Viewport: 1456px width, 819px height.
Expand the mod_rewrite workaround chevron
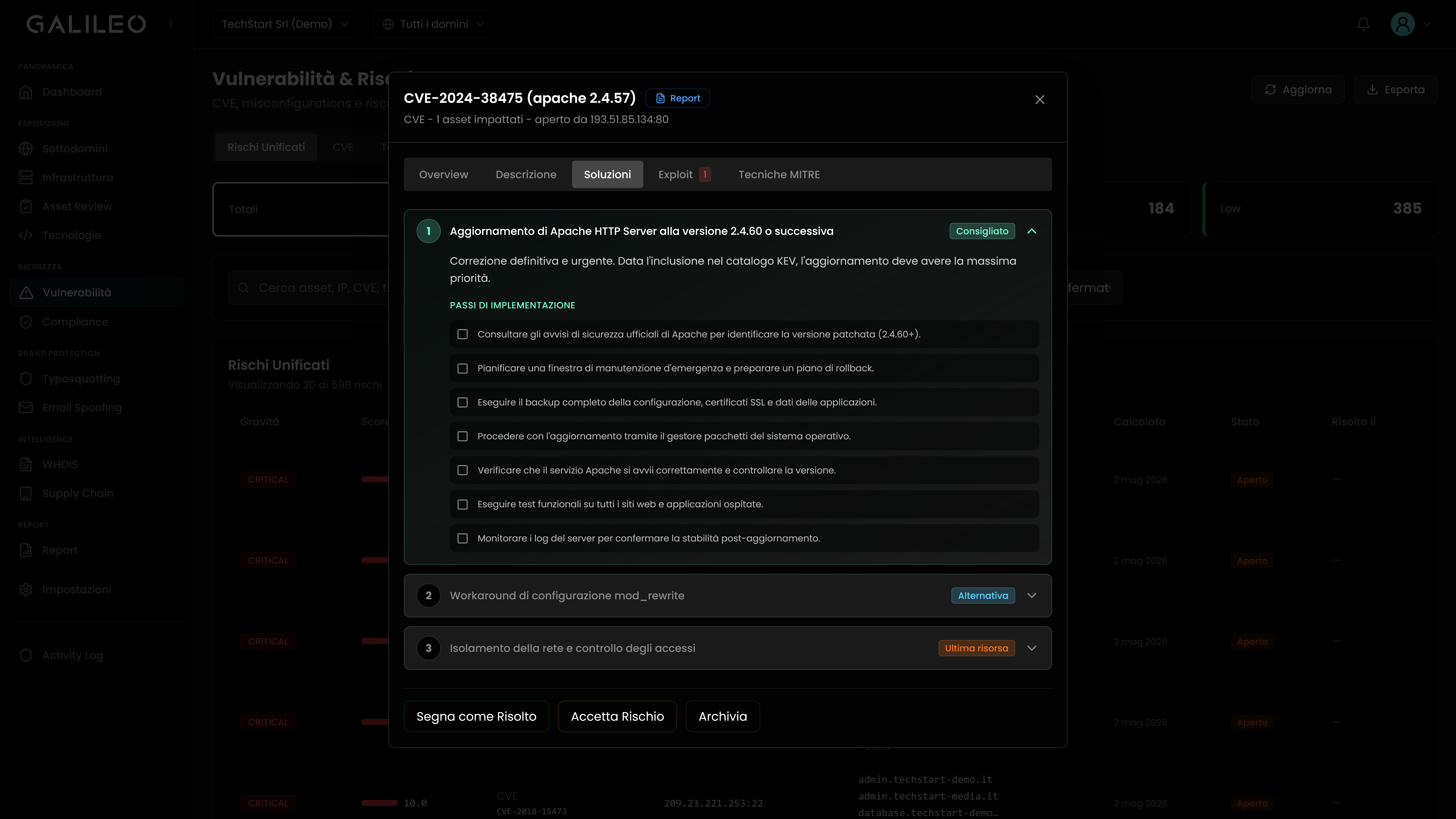pyautogui.click(x=1032, y=596)
